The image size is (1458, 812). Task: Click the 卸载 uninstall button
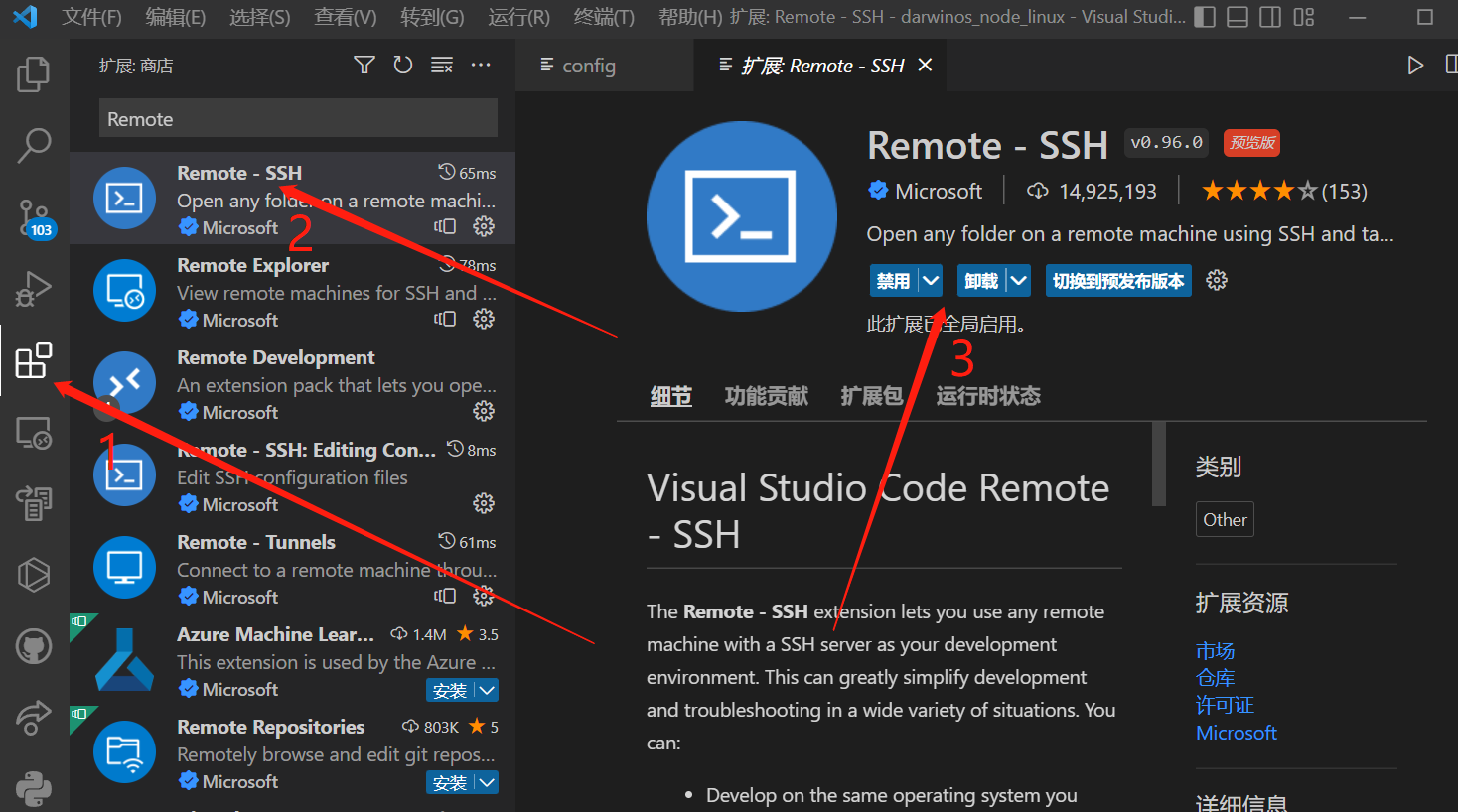tap(981, 281)
